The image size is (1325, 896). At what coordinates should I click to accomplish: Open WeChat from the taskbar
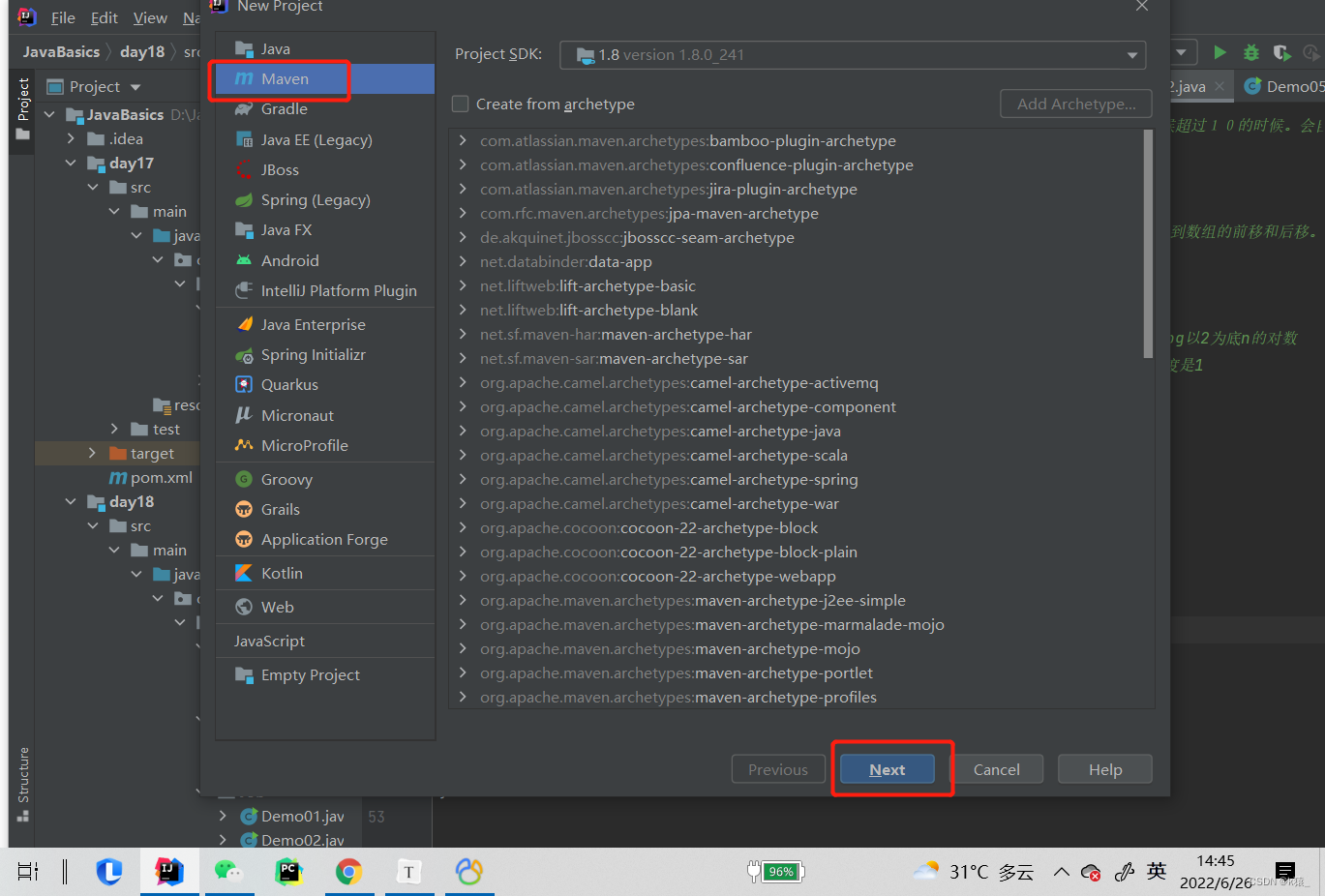click(228, 872)
